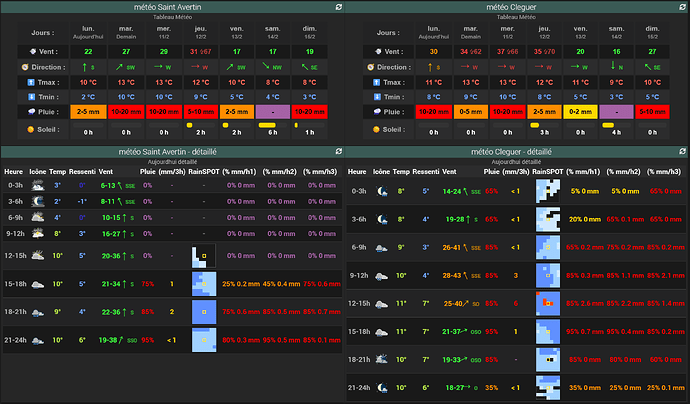690x404 pixels.
Task: Click the Direction compass icon in Cleguer table
Action: click(x=371, y=67)
